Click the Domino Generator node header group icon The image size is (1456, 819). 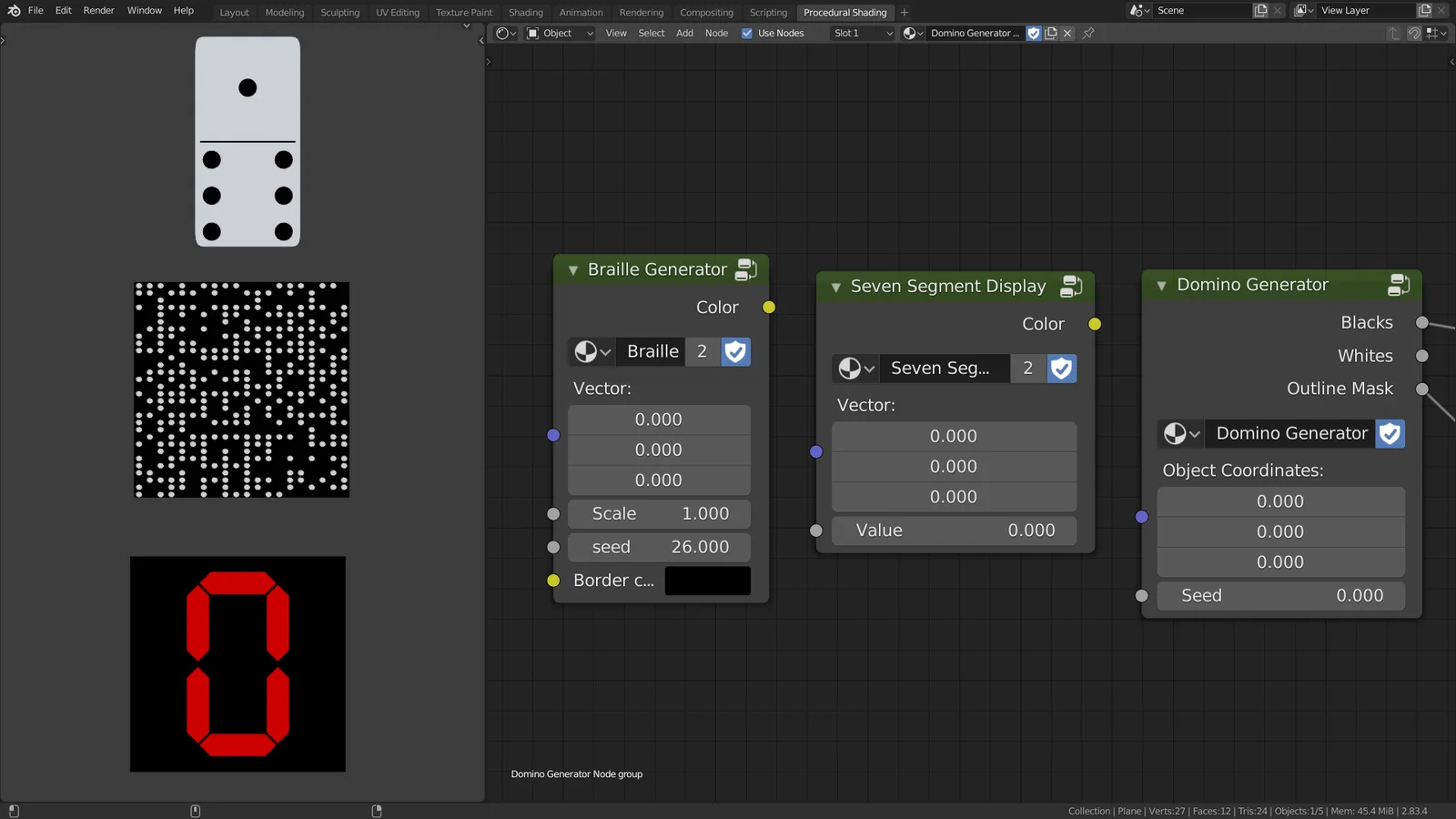(x=1398, y=285)
